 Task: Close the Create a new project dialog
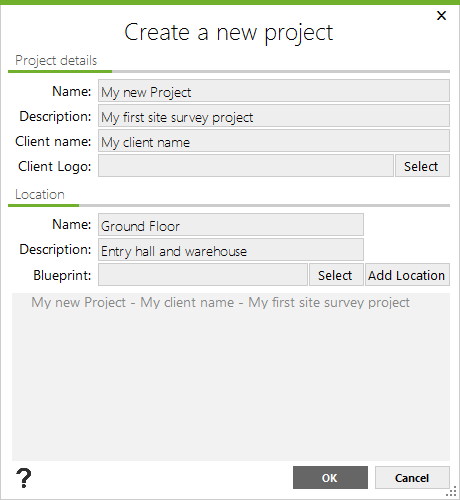pyautogui.click(x=441, y=15)
